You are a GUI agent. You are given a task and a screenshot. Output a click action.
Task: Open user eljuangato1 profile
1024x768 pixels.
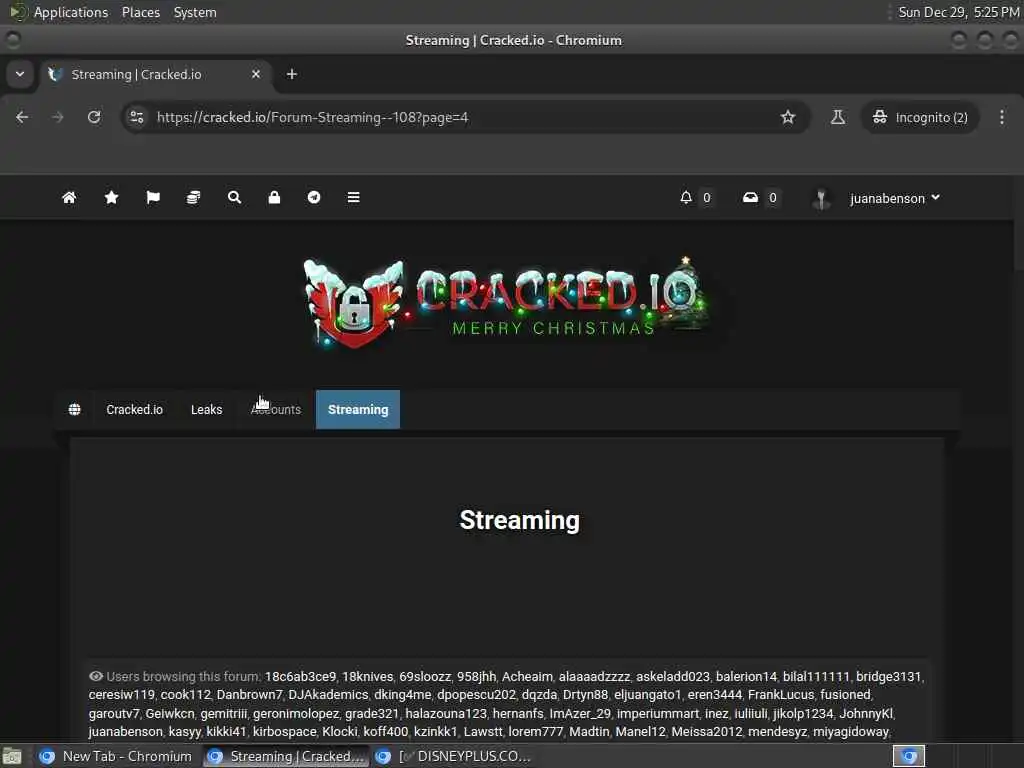pos(647,694)
